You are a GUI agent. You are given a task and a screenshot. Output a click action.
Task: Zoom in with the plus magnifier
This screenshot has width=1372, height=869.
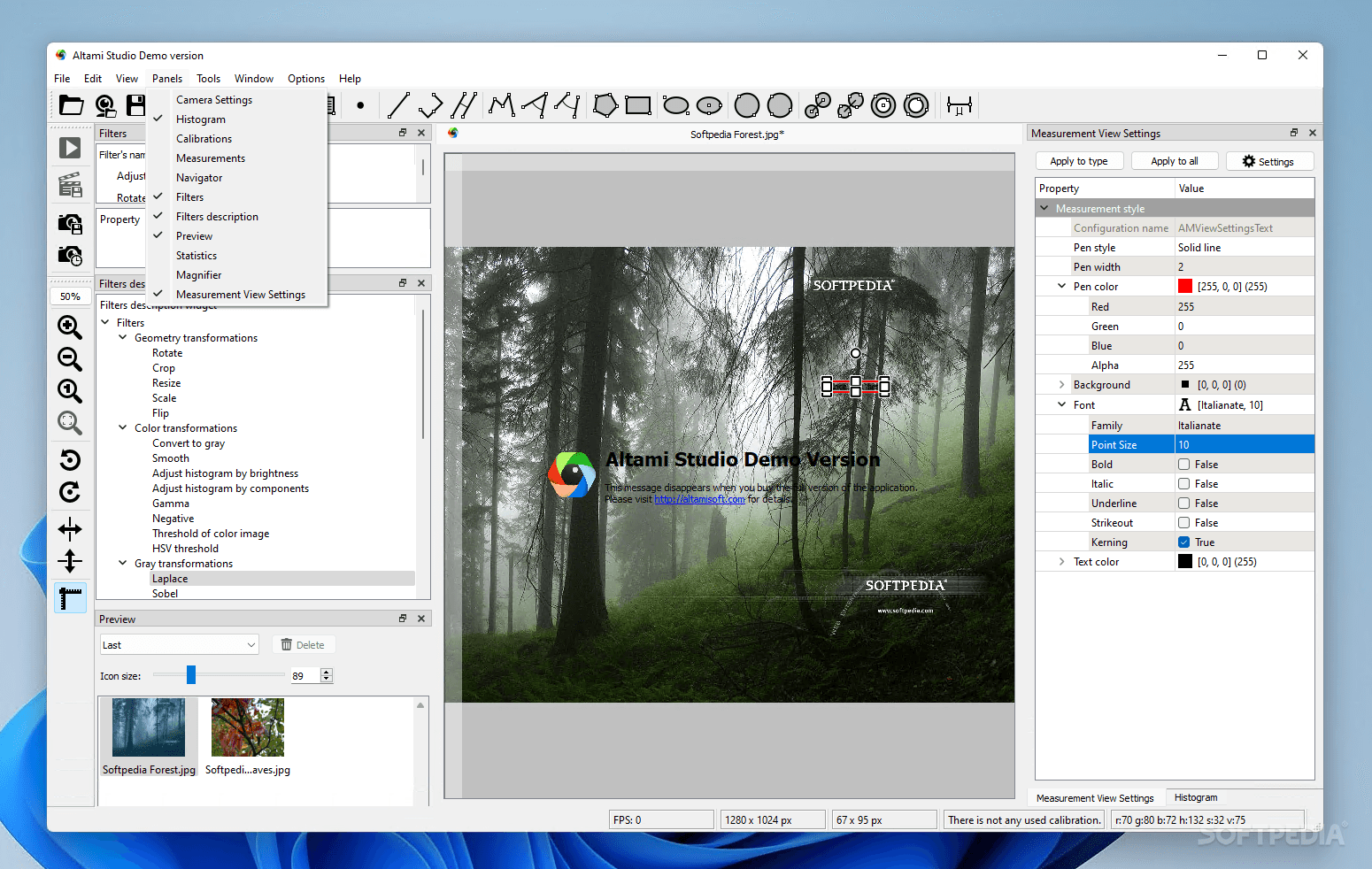(x=70, y=327)
